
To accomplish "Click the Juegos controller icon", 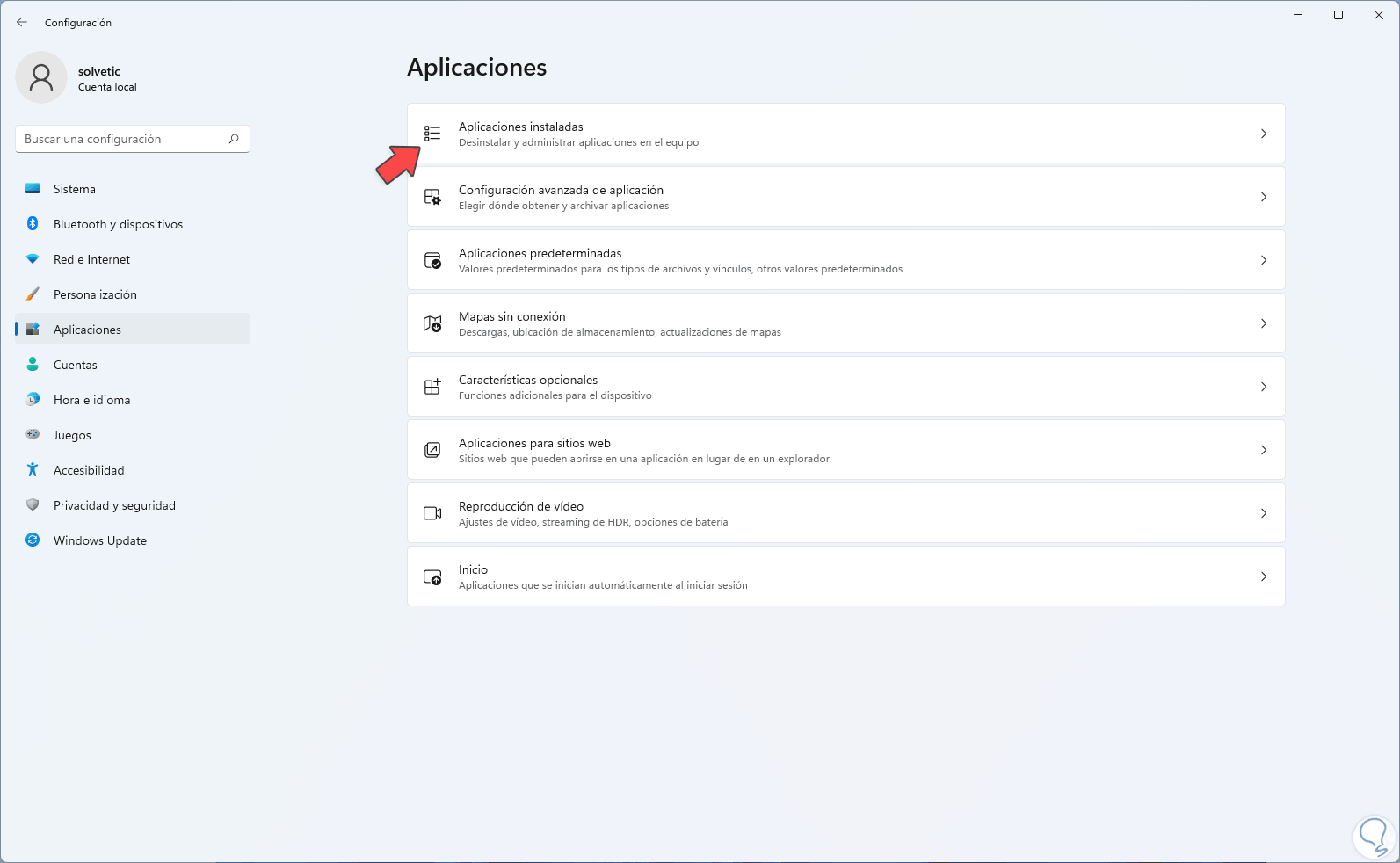I will [x=33, y=435].
